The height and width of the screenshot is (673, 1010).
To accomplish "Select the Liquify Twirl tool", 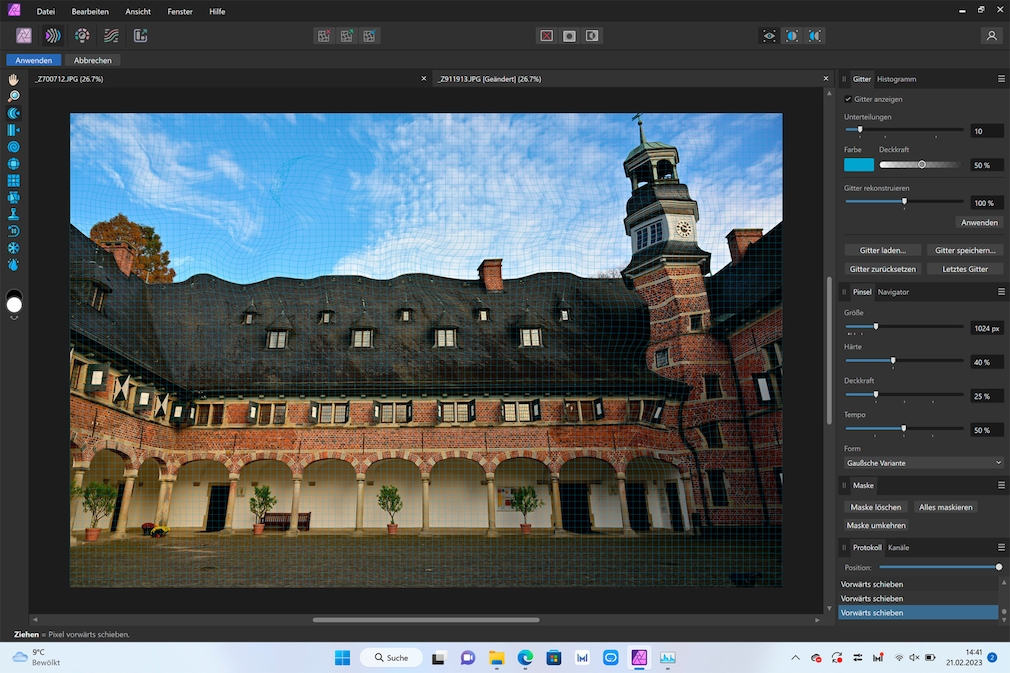I will point(14,147).
